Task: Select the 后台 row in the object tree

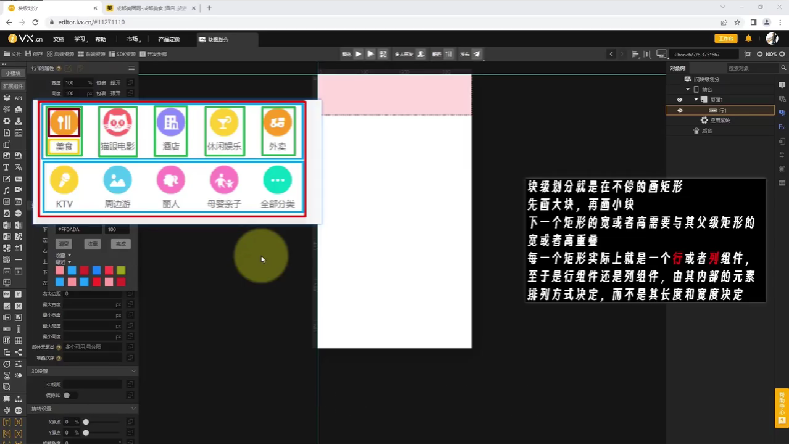Action: click(720, 131)
